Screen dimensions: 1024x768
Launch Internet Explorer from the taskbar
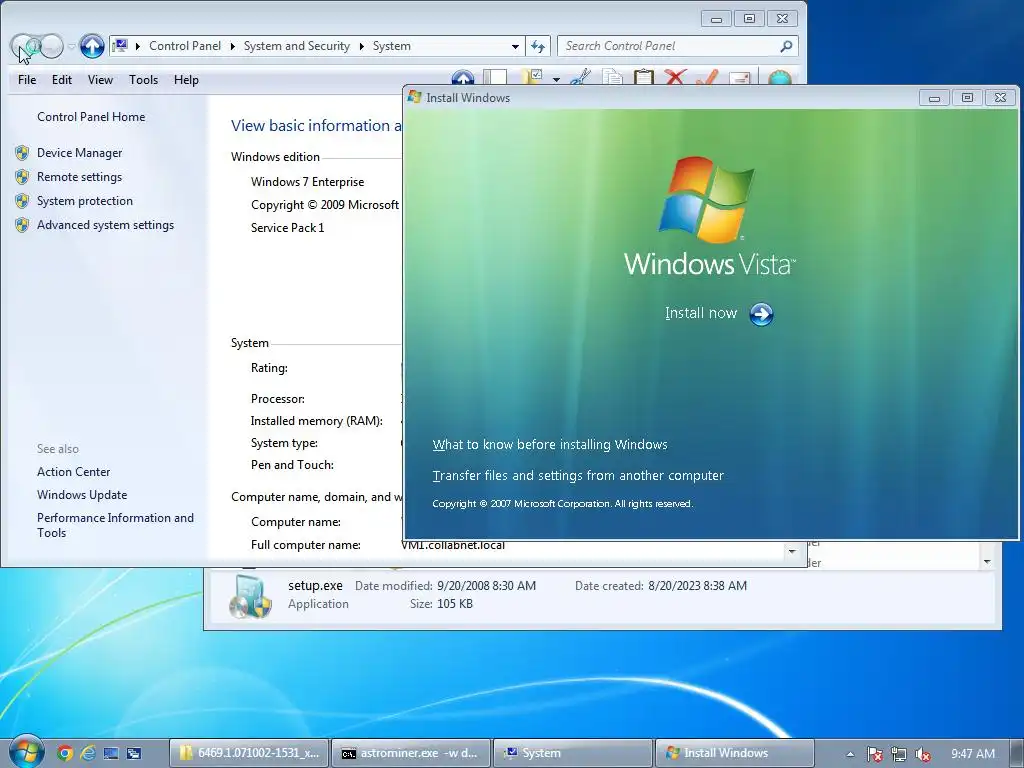[x=88, y=753]
